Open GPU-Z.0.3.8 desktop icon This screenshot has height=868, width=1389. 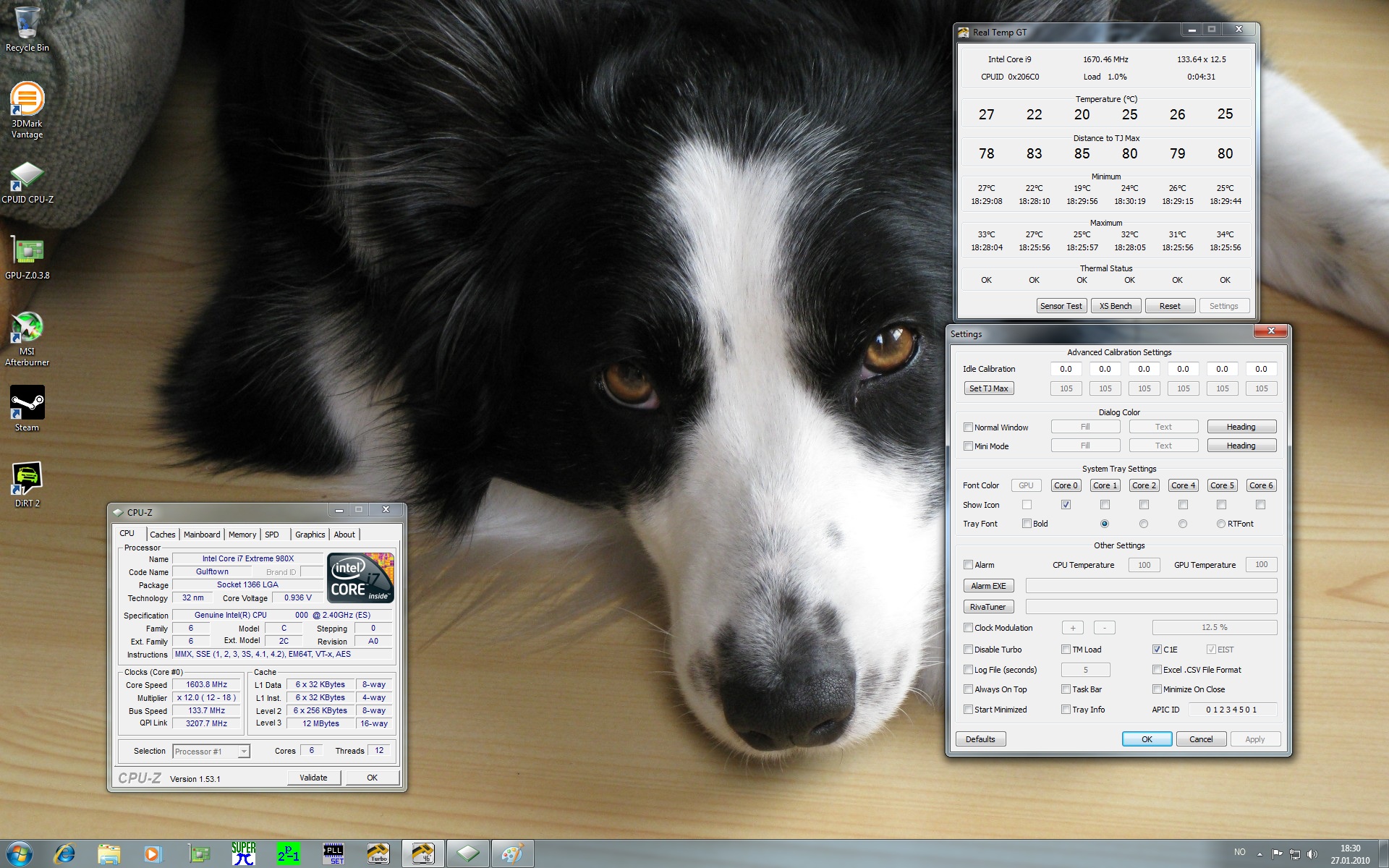click(x=27, y=257)
